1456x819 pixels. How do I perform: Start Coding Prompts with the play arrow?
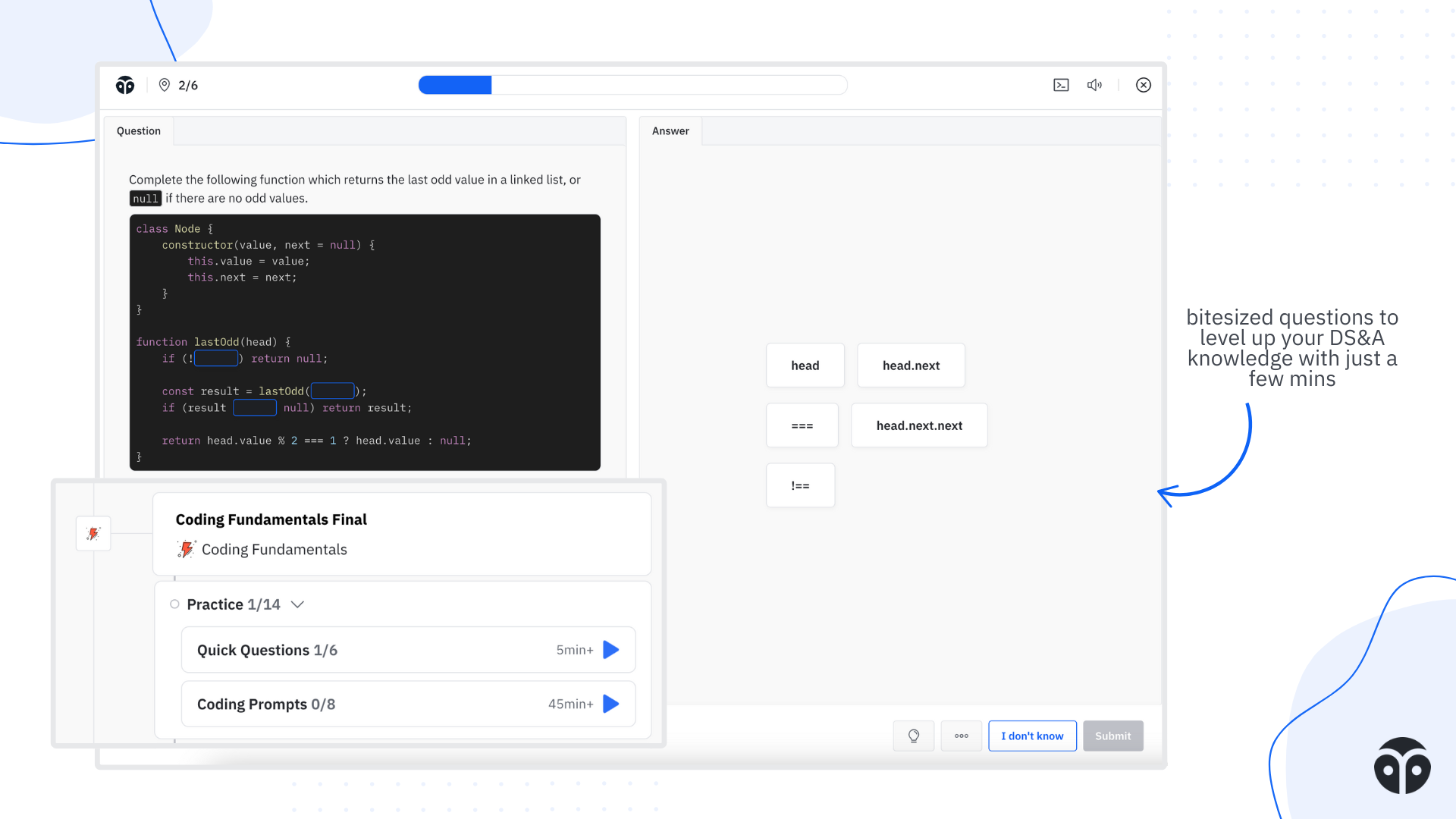(610, 704)
